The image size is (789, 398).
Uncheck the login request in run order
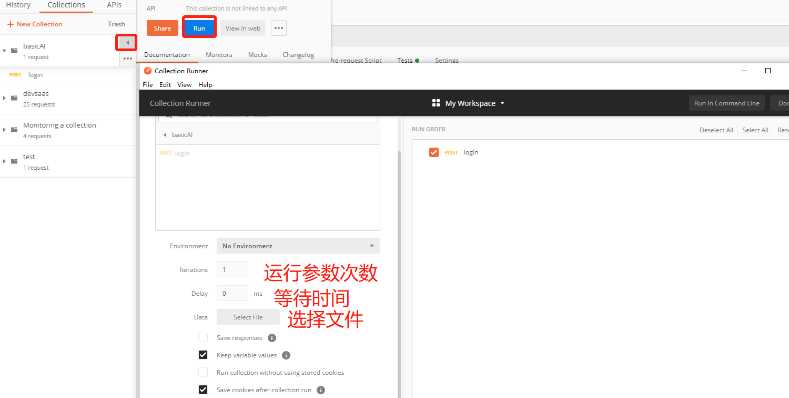click(434, 152)
